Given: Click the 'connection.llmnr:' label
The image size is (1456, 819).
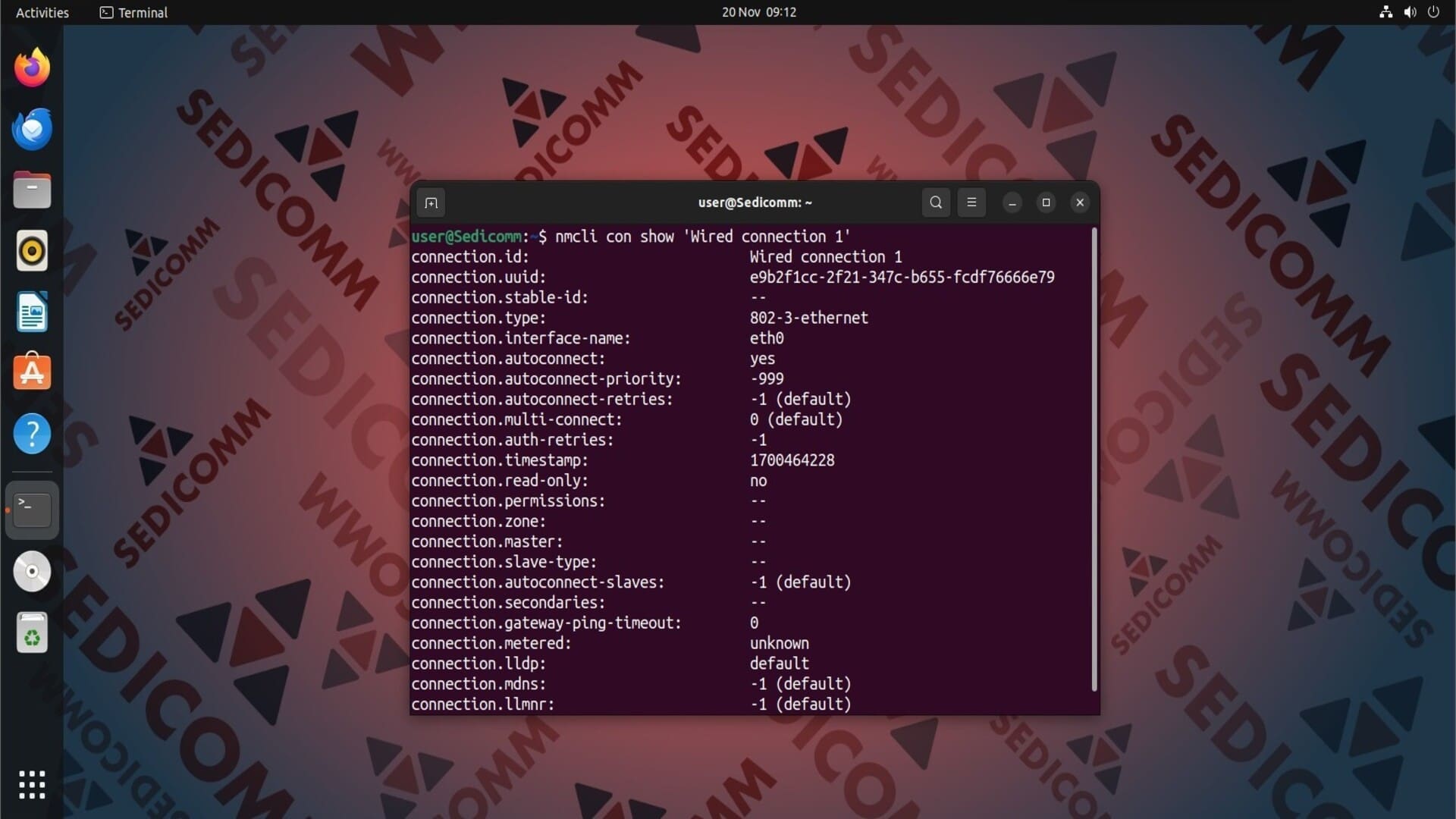Looking at the screenshot, I should 483,704.
